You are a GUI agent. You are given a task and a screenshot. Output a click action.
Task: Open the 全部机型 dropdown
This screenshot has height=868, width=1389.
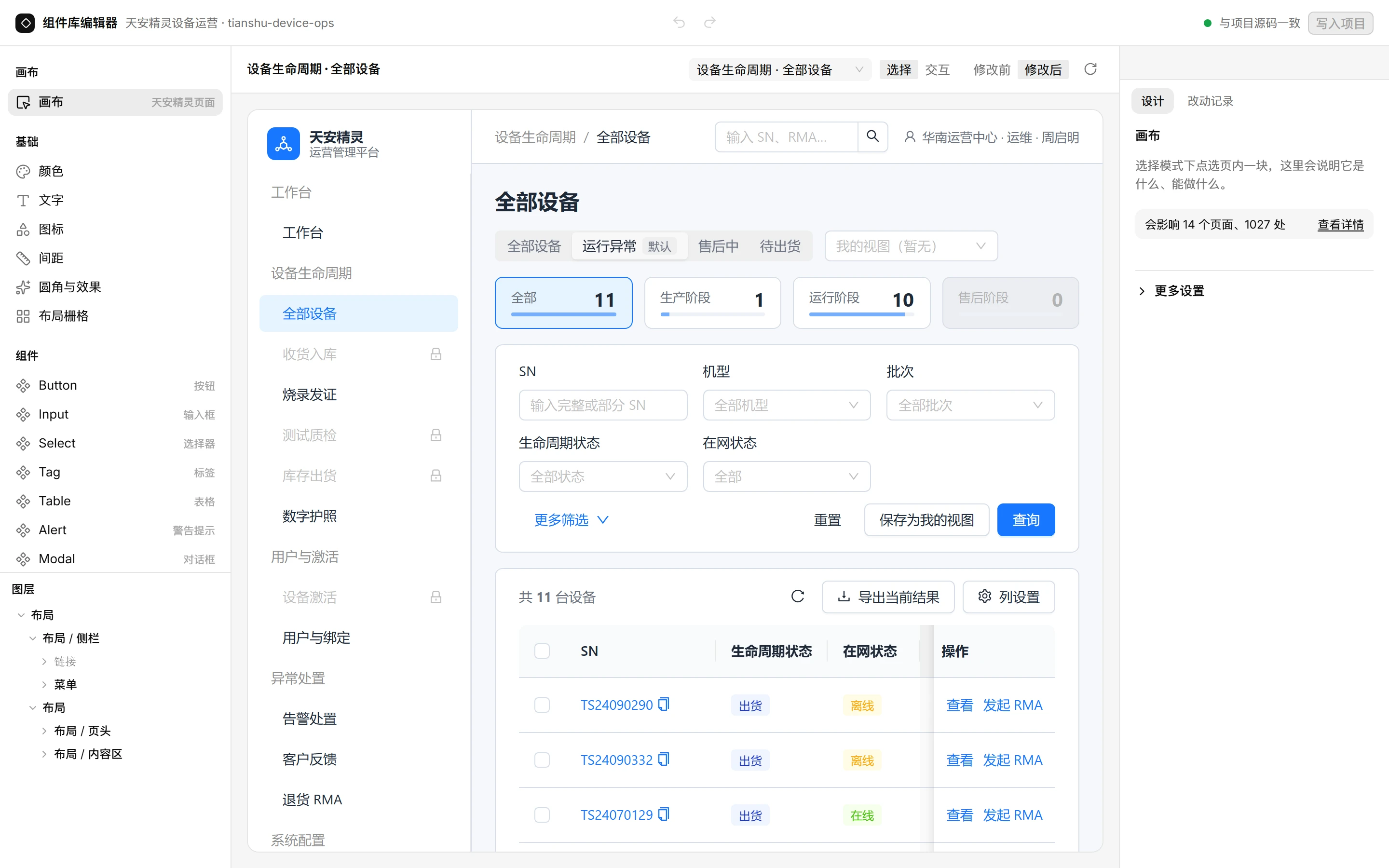coord(786,405)
